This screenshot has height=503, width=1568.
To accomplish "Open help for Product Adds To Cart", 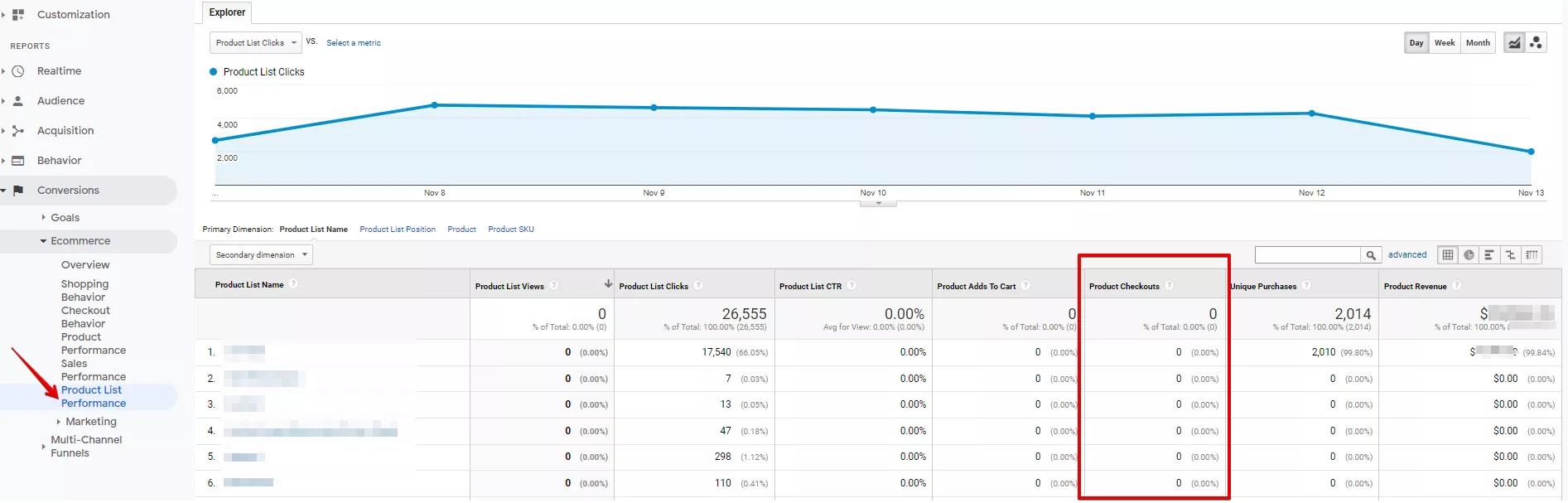I will tap(1025, 286).
